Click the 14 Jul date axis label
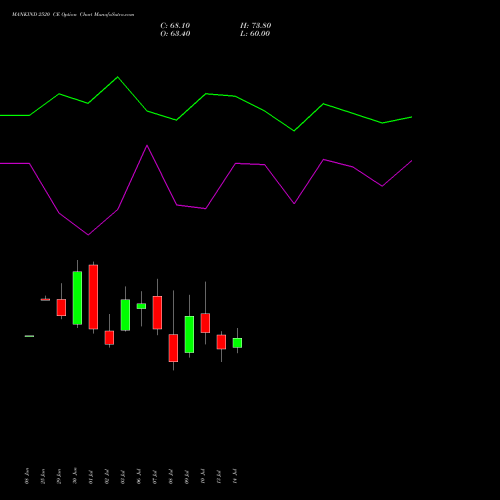500x500 pixels. point(235,476)
